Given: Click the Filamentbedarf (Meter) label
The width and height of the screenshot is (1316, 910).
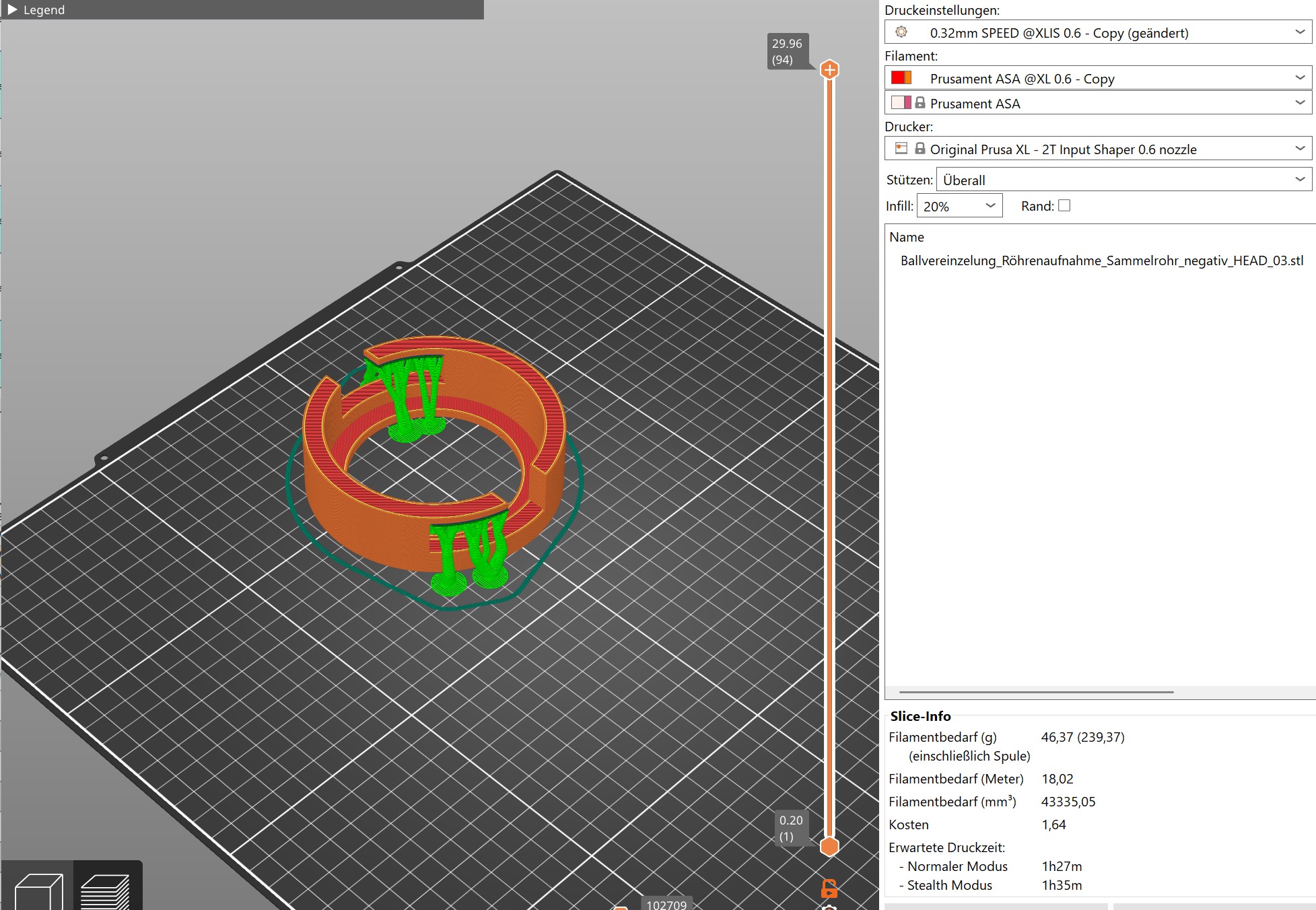Looking at the screenshot, I should (956, 779).
